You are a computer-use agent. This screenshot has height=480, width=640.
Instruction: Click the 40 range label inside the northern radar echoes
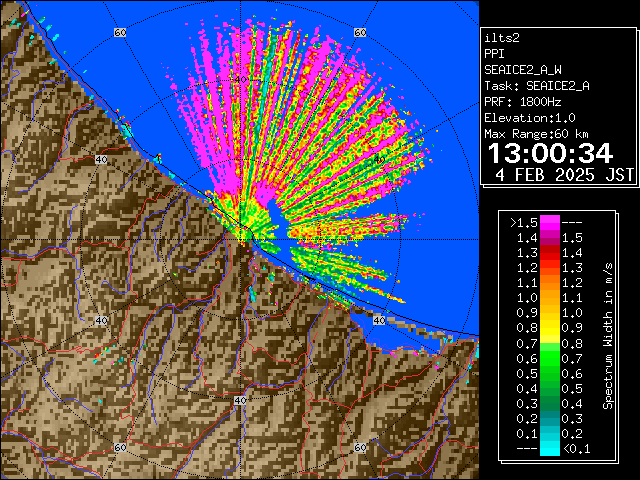tap(241, 79)
